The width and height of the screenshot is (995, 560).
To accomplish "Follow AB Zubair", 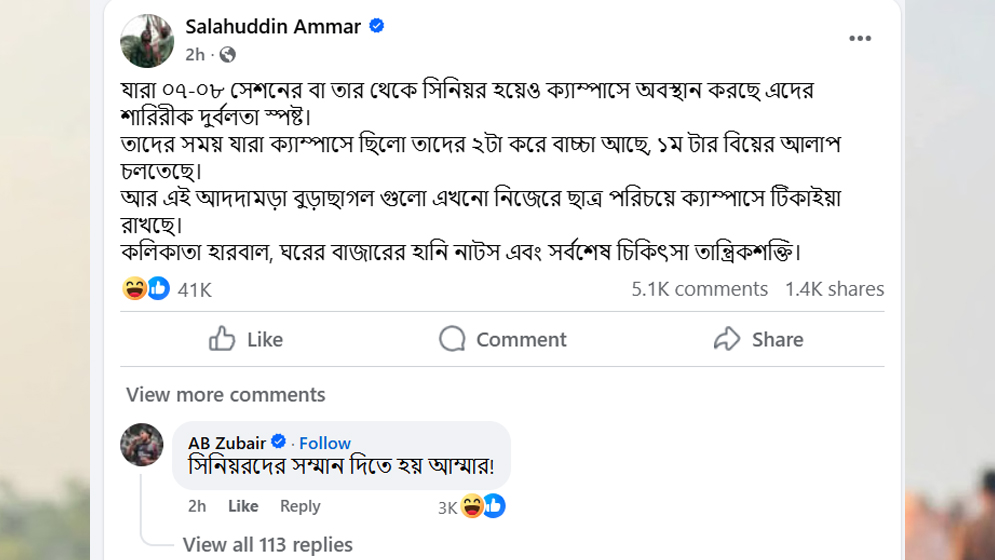I will (x=325, y=443).
